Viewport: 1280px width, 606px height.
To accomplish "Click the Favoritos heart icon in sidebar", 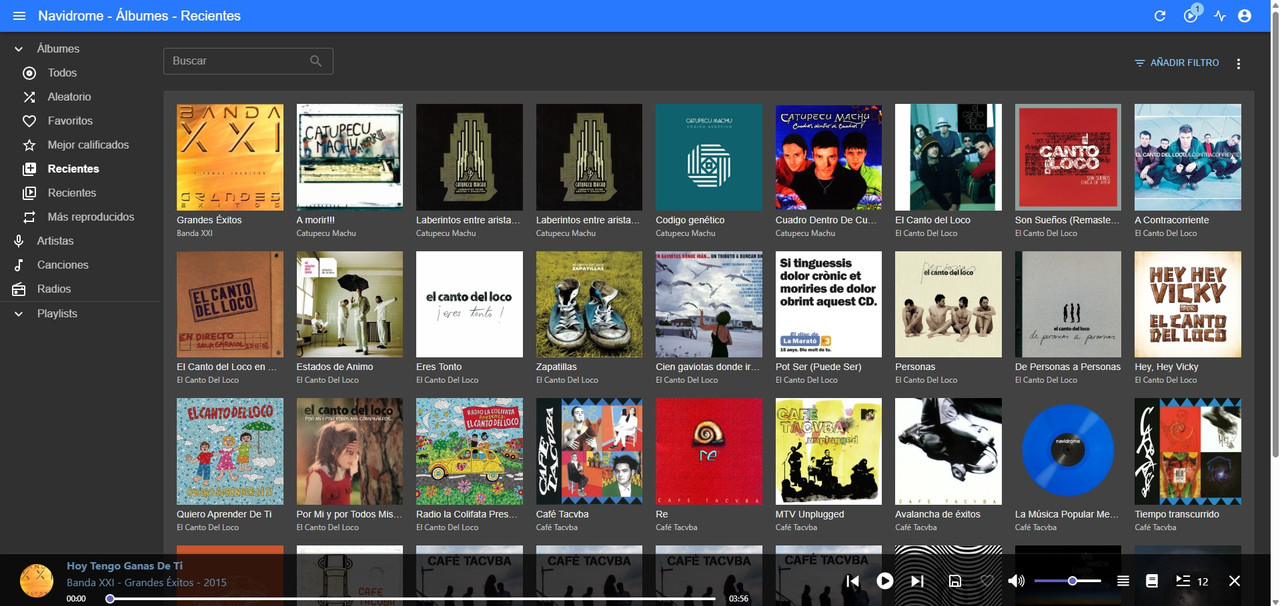I will (x=29, y=121).
